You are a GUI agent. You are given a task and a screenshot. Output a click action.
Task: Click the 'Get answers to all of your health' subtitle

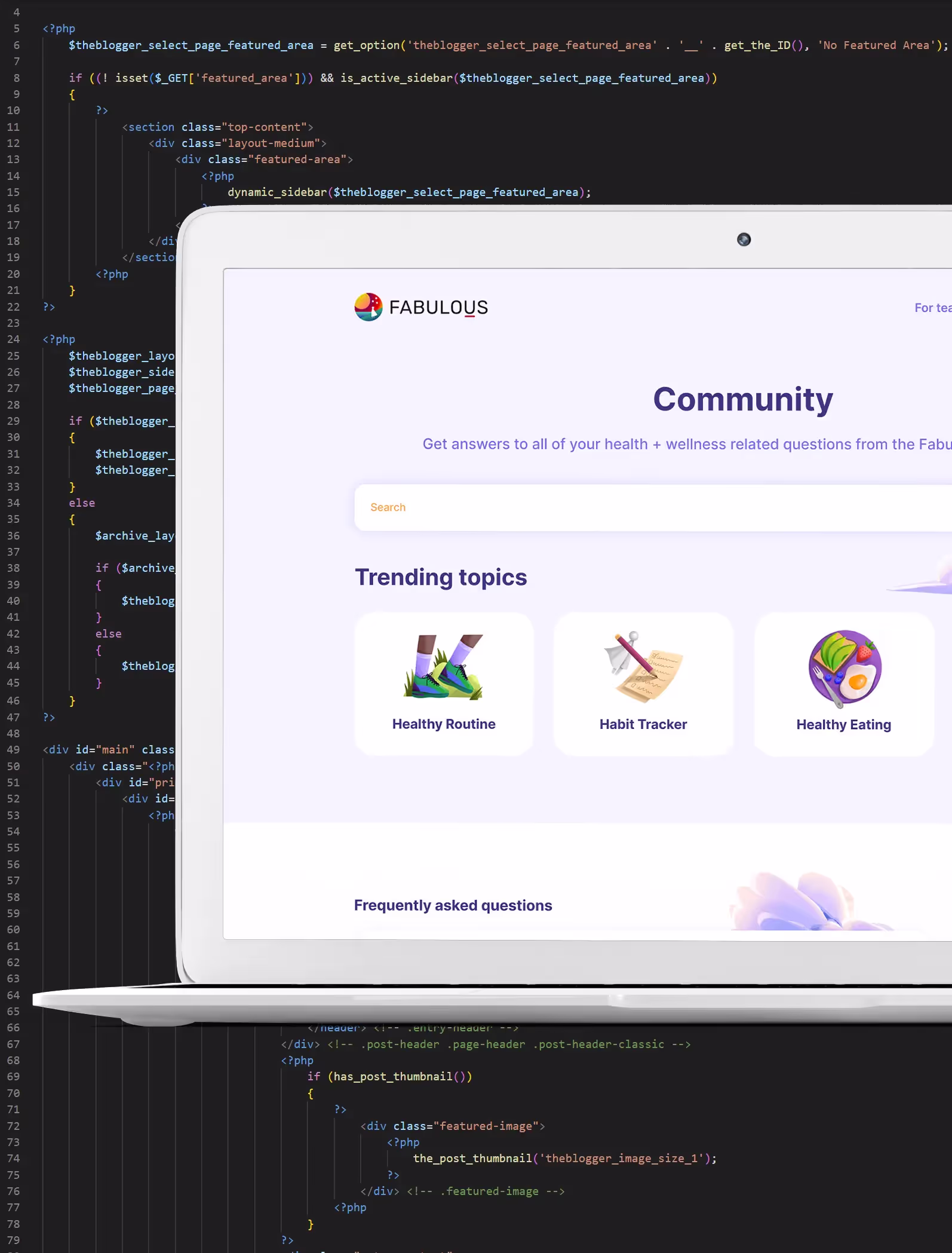[687, 444]
